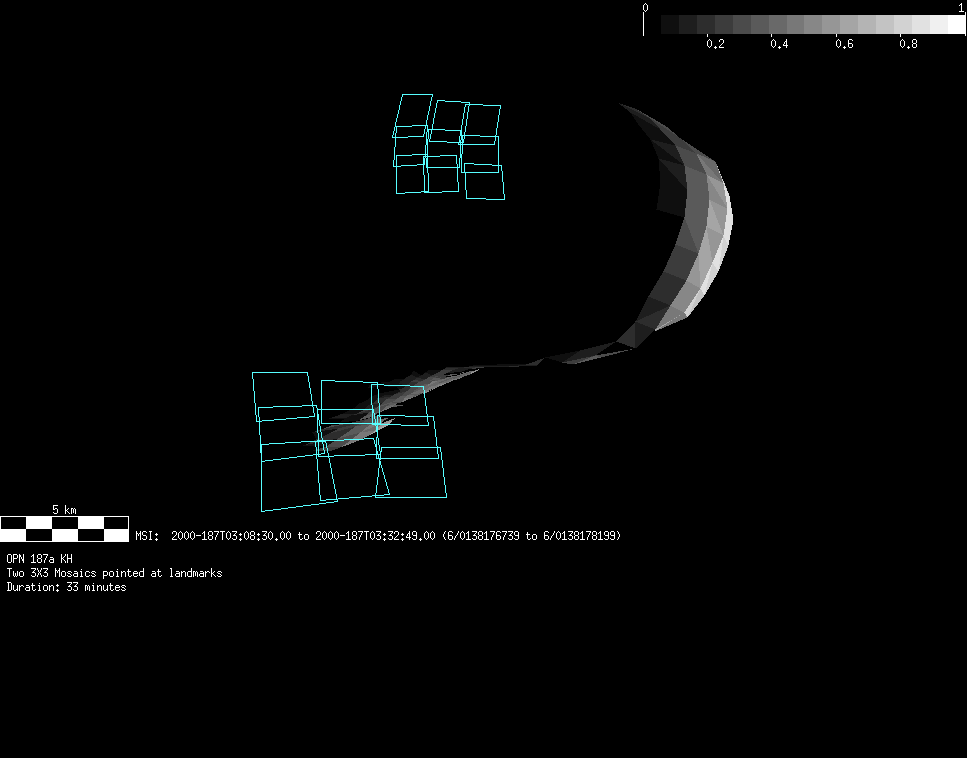Click the darkest swatch of the grayscale colorbar

(670, 25)
